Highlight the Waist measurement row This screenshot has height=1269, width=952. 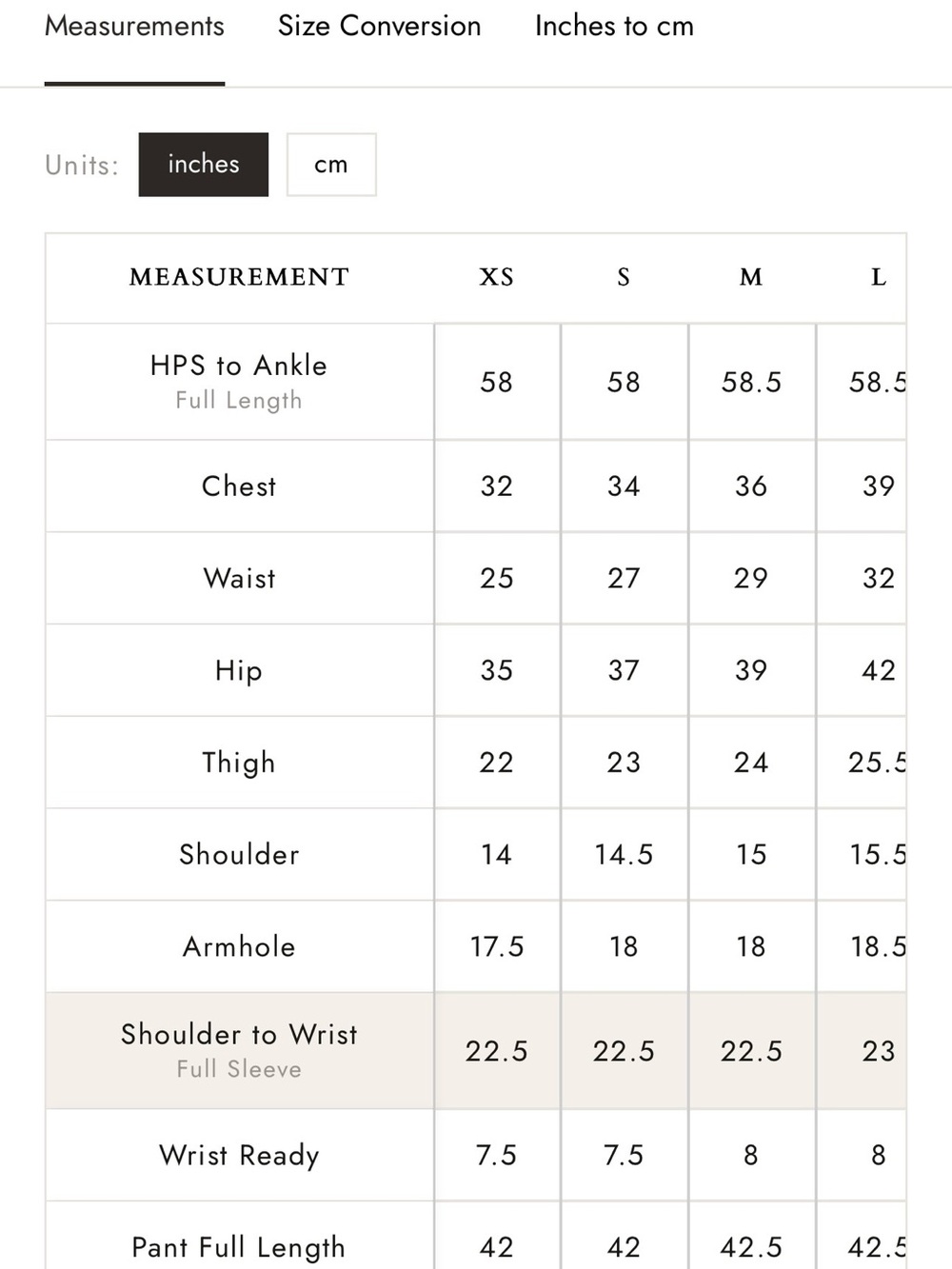click(476, 578)
